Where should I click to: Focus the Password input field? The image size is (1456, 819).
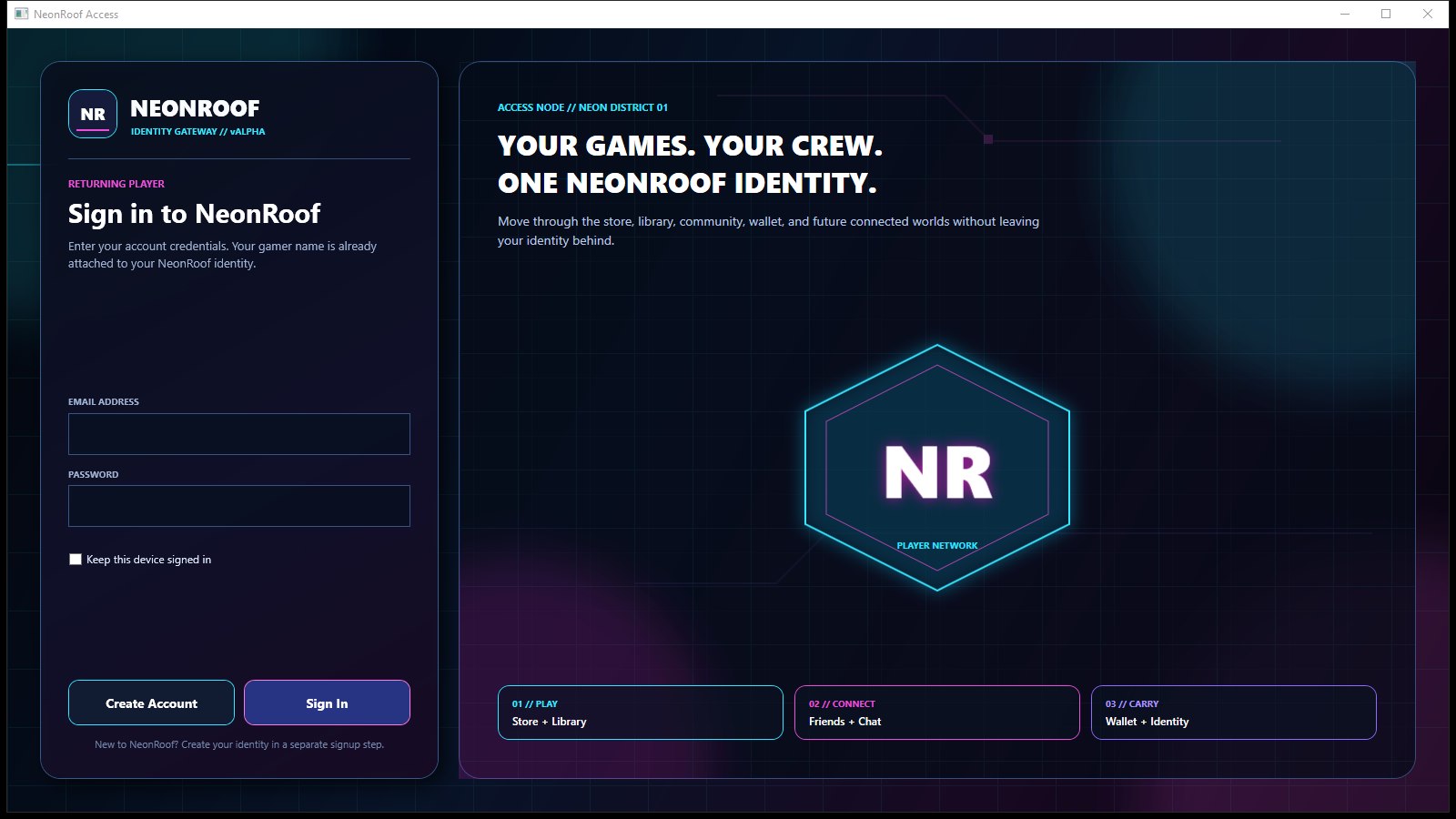point(239,506)
